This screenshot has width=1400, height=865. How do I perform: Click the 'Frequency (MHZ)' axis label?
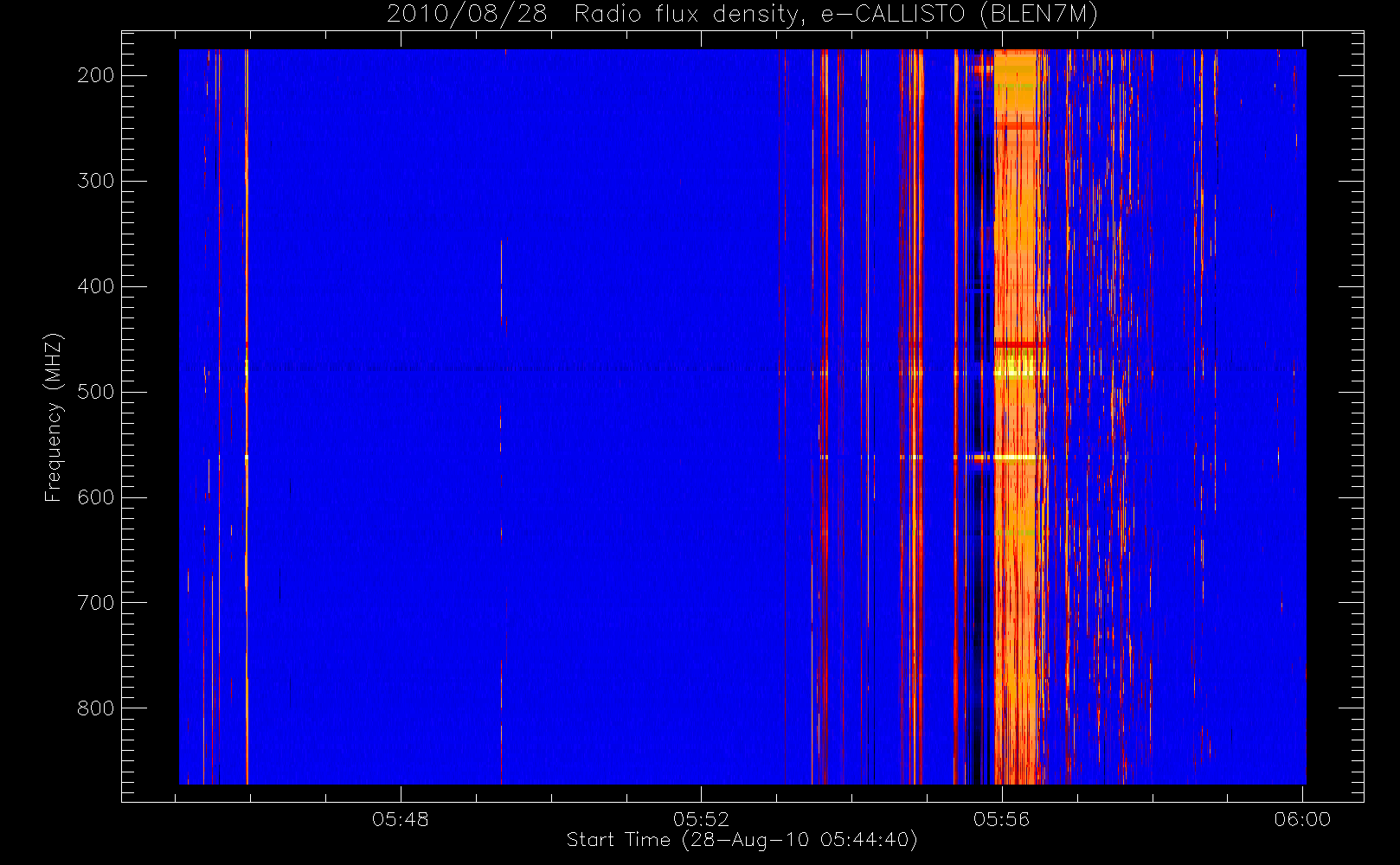pos(54,417)
